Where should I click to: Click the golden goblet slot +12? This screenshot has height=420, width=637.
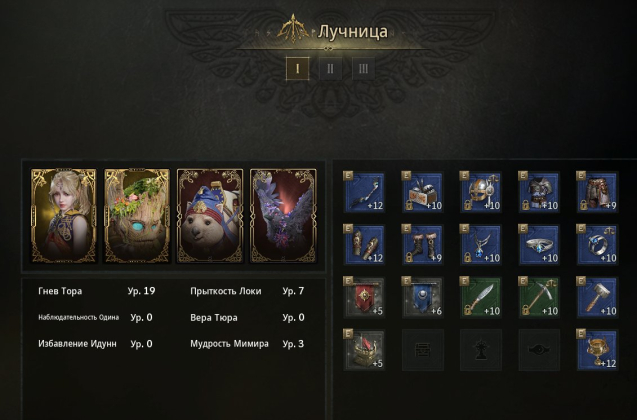coord(597,349)
